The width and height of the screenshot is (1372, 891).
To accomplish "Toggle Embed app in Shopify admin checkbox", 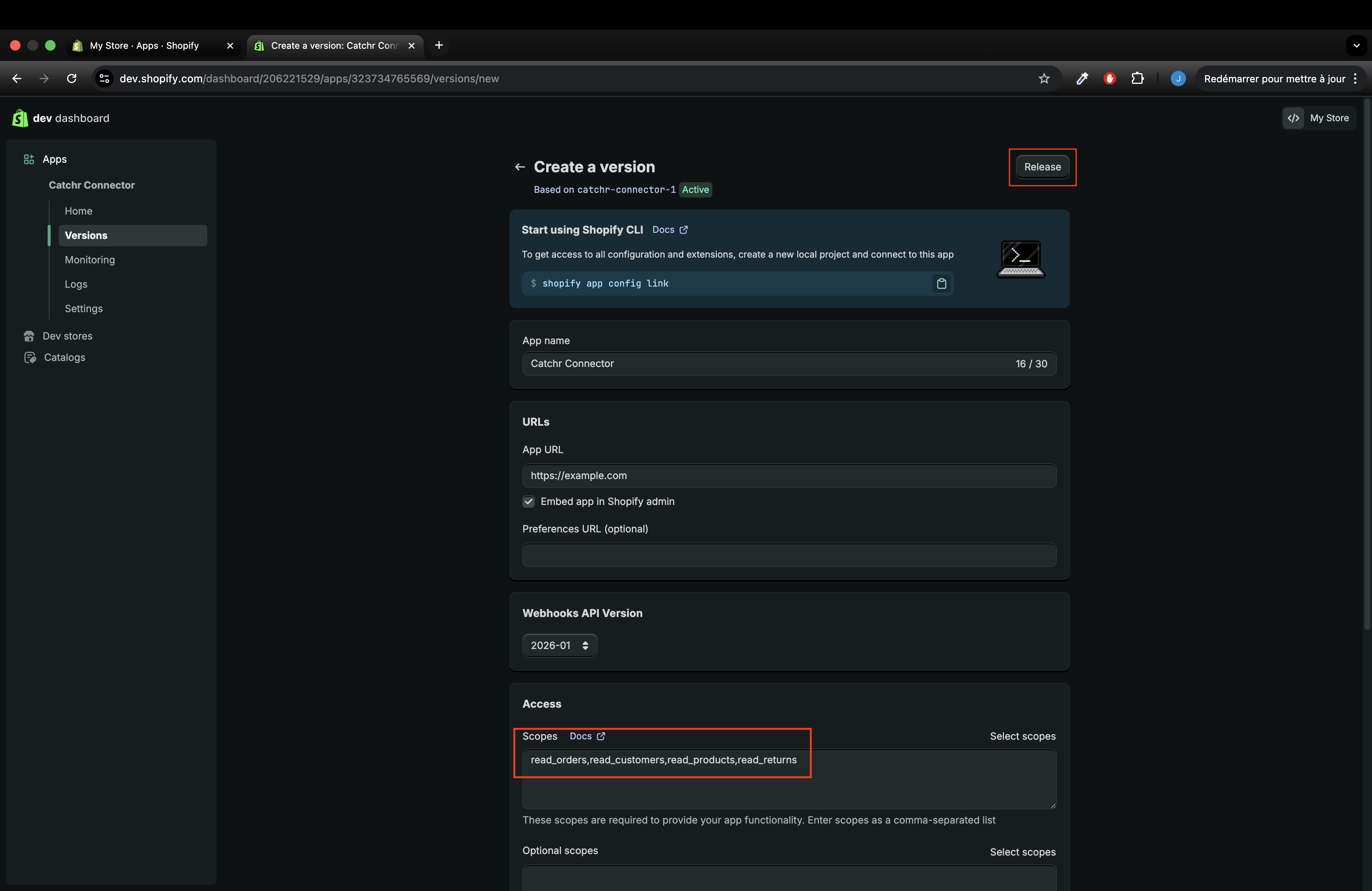I will tap(528, 502).
